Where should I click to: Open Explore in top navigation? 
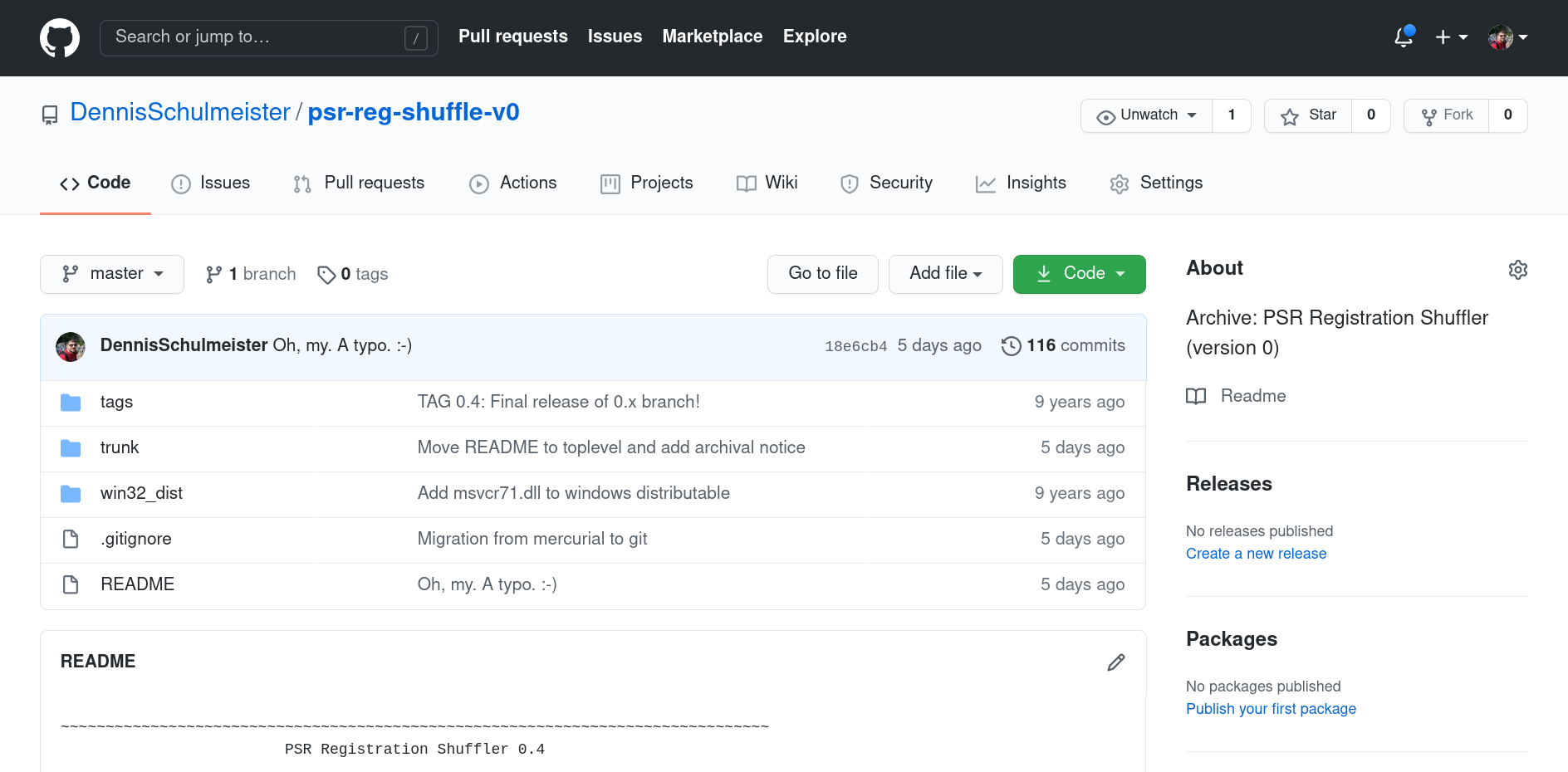tap(815, 37)
